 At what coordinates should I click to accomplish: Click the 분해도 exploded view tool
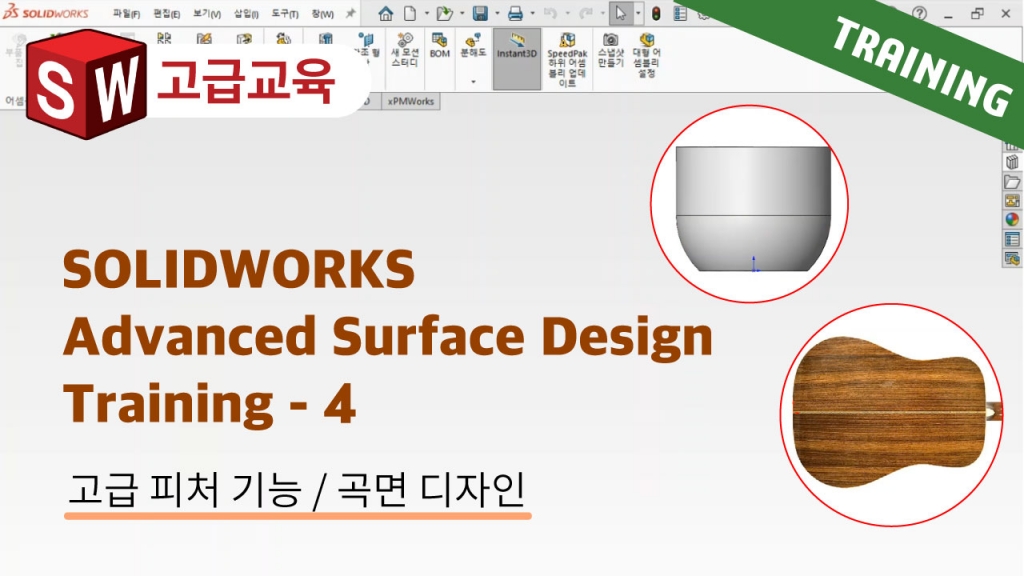point(473,46)
